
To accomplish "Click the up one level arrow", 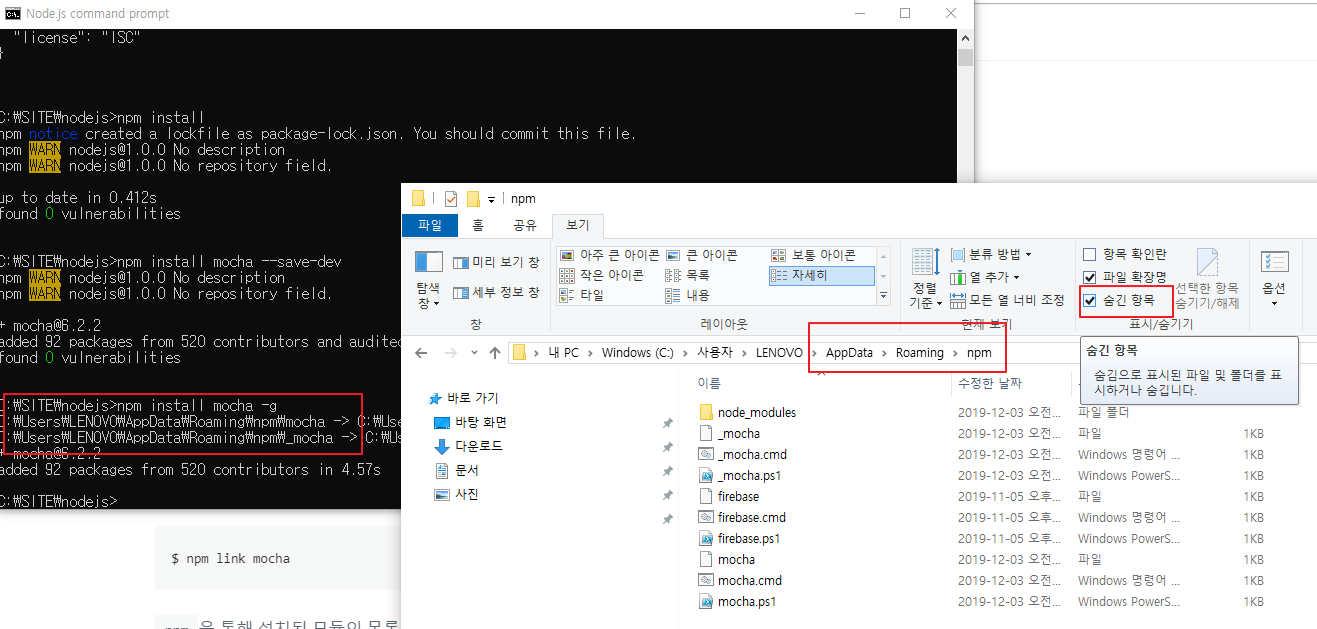I will [x=495, y=353].
